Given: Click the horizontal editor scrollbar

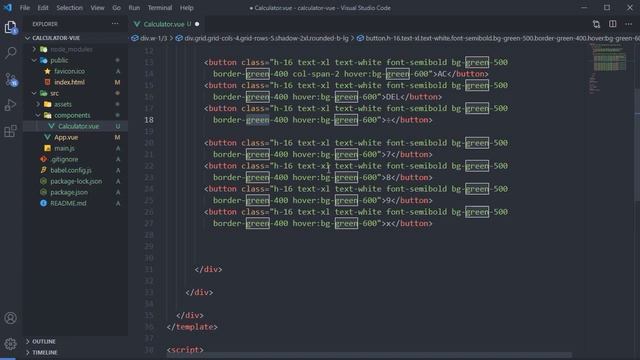Looking at the screenshot, I should pyautogui.click(x=369, y=355).
